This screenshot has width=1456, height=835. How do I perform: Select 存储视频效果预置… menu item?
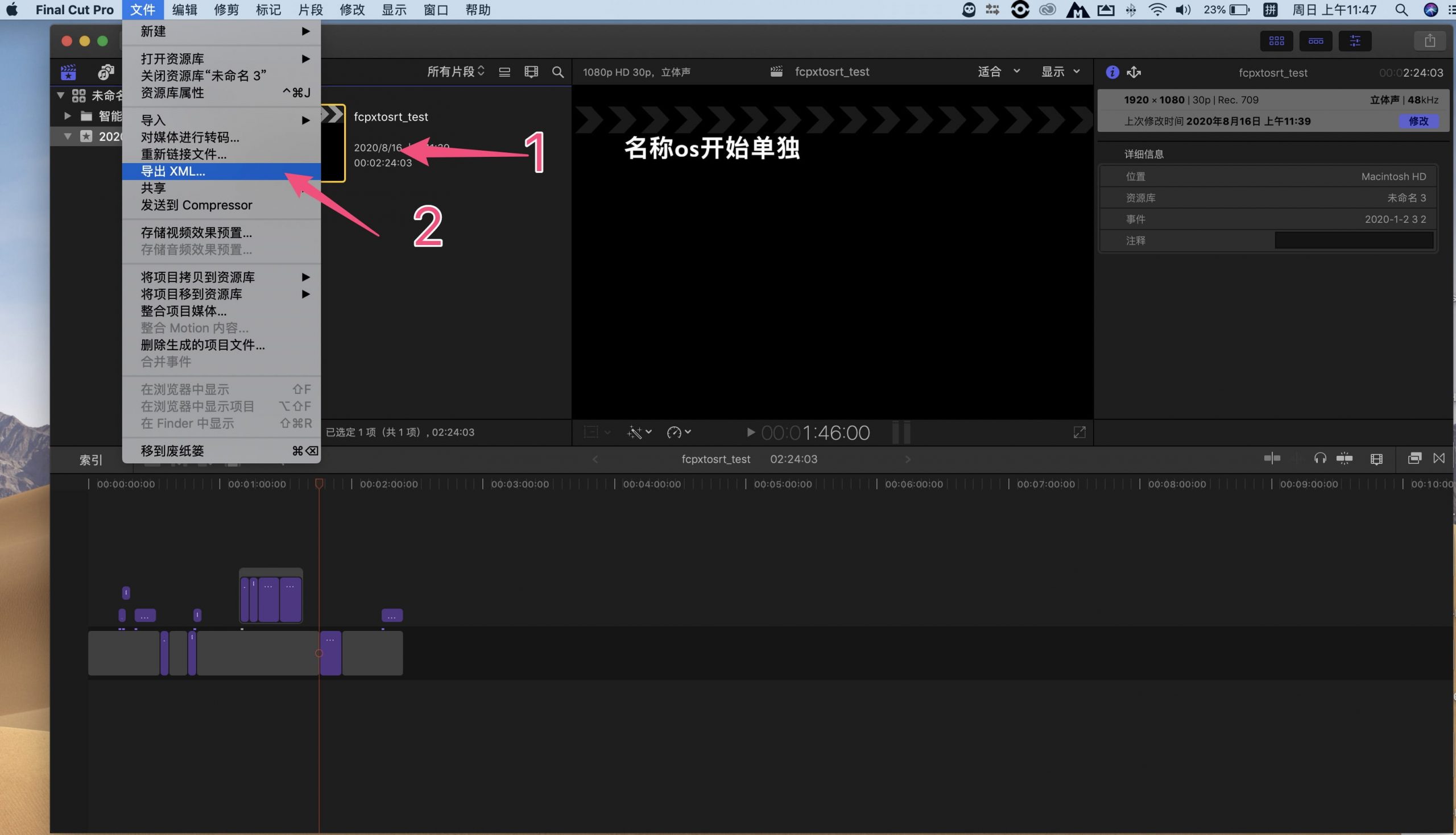click(221, 232)
